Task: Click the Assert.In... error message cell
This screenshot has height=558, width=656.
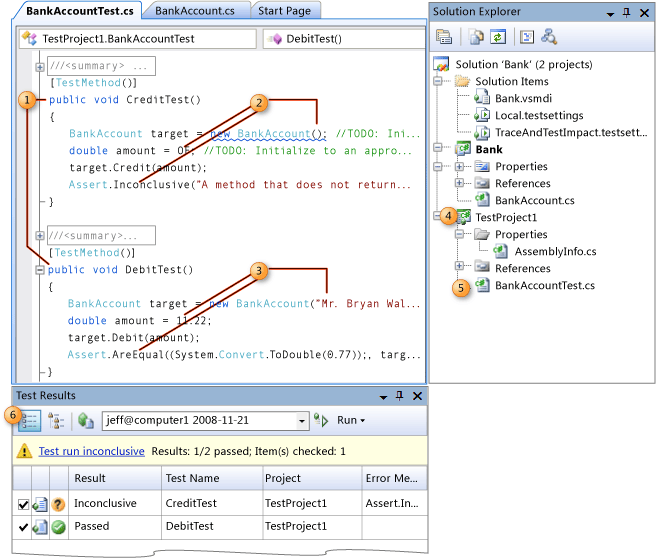Action: click(395, 503)
